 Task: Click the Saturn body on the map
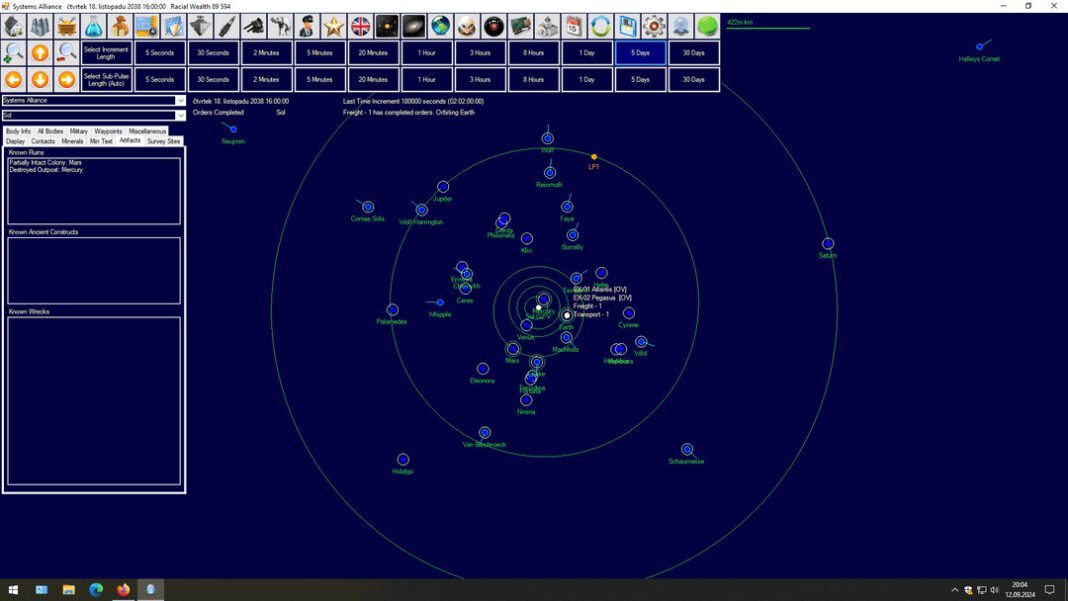[x=828, y=243]
